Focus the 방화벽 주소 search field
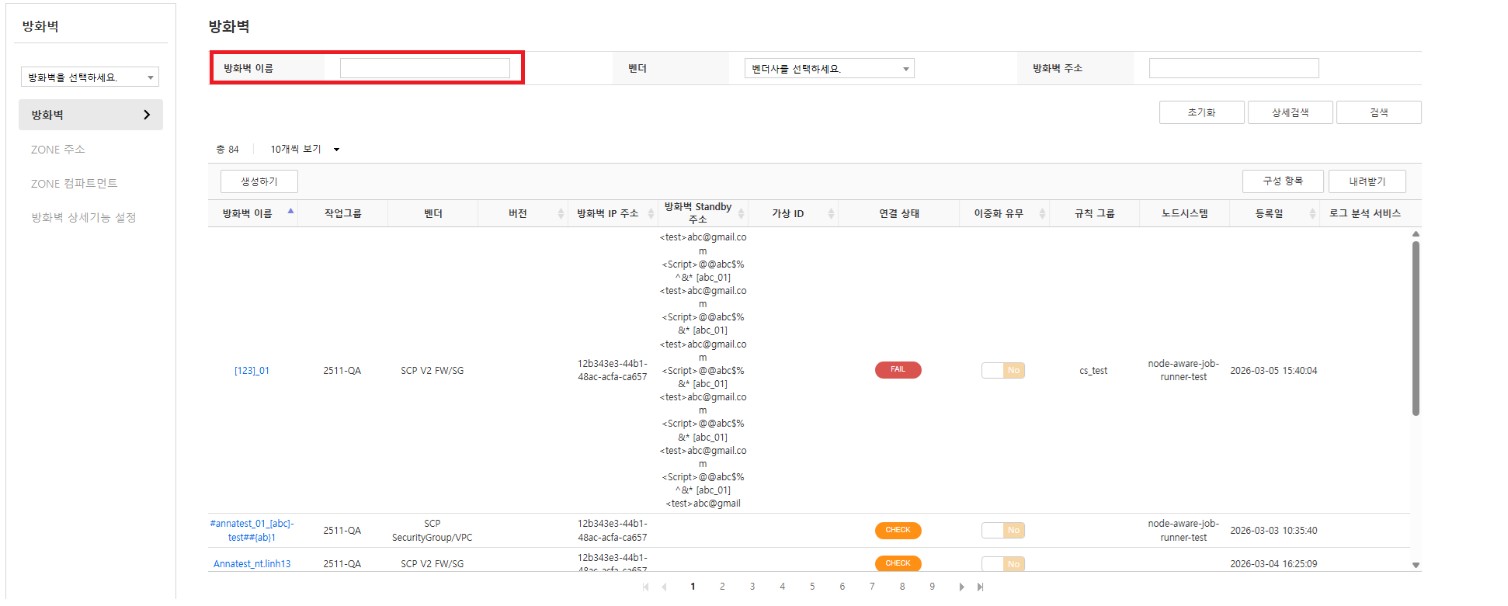Screen dimensions: 1508x606 tap(1234, 68)
